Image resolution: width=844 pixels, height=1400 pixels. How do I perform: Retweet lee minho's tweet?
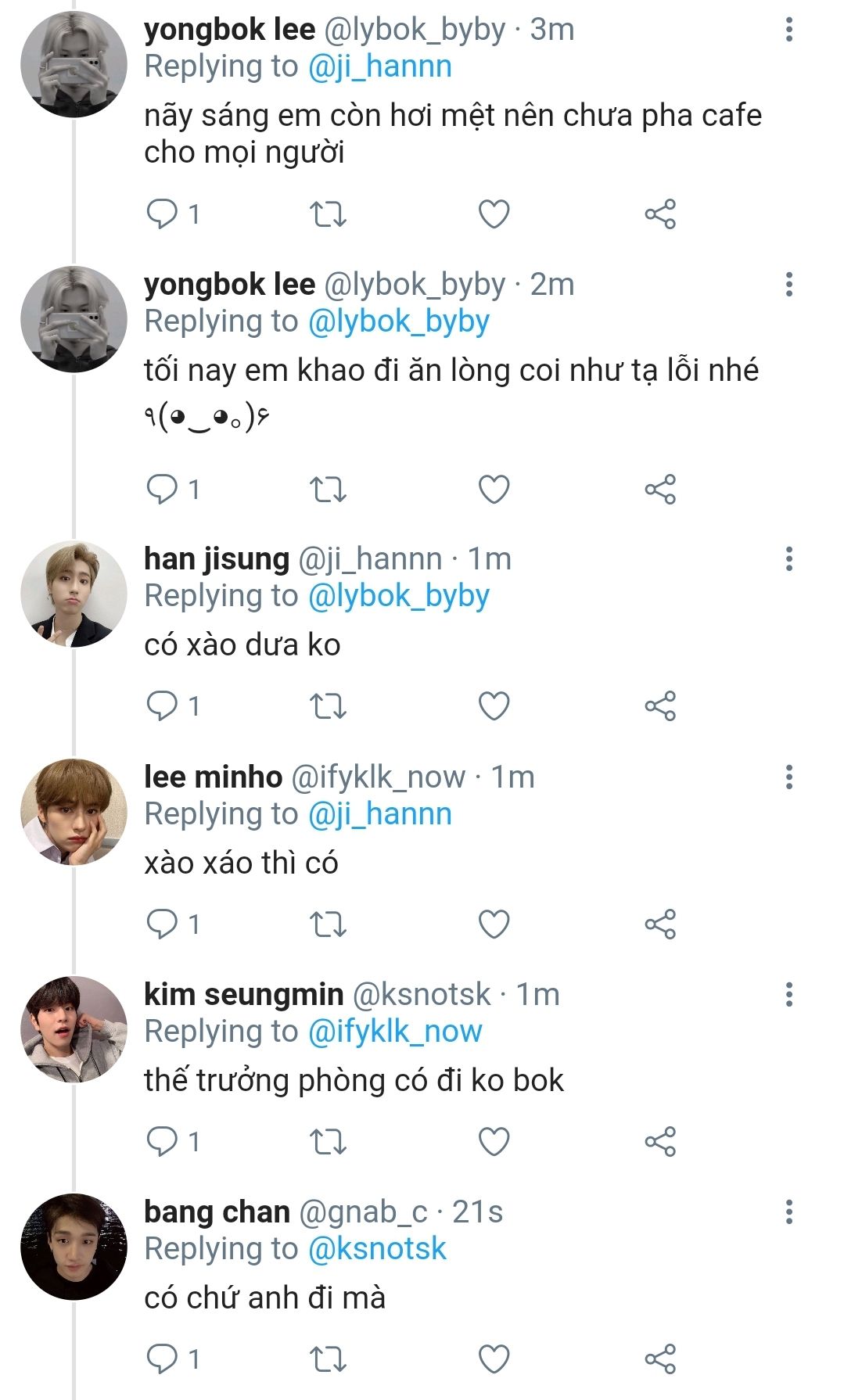coord(328,924)
